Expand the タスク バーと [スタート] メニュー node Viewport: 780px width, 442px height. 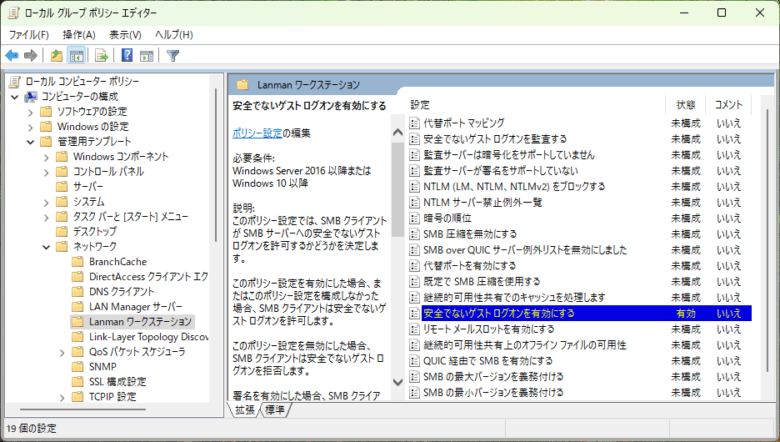point(46,217)
